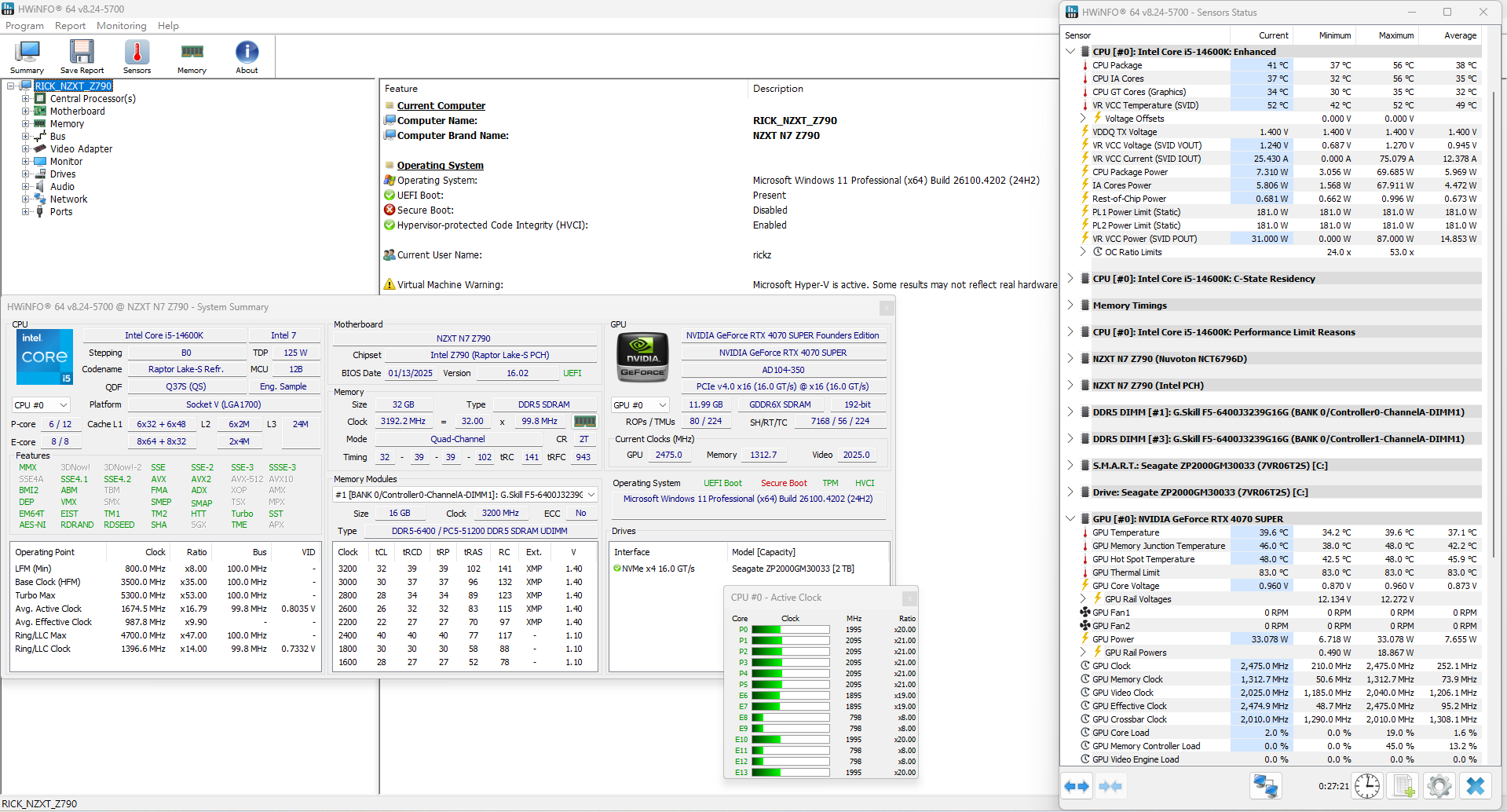Open the memory module selection dropdown
Image resolution: width=1507 pixels, height=812 pixels.
pos(466,495)
